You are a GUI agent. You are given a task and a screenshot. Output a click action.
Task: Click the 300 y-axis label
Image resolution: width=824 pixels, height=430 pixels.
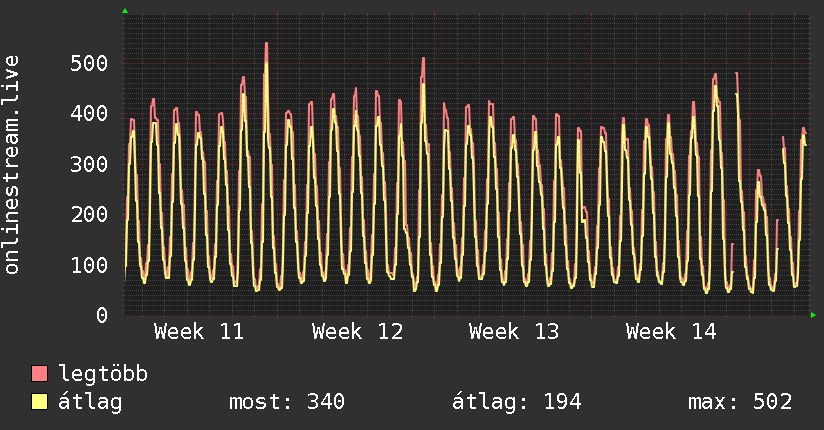click(x=89, y=164)
